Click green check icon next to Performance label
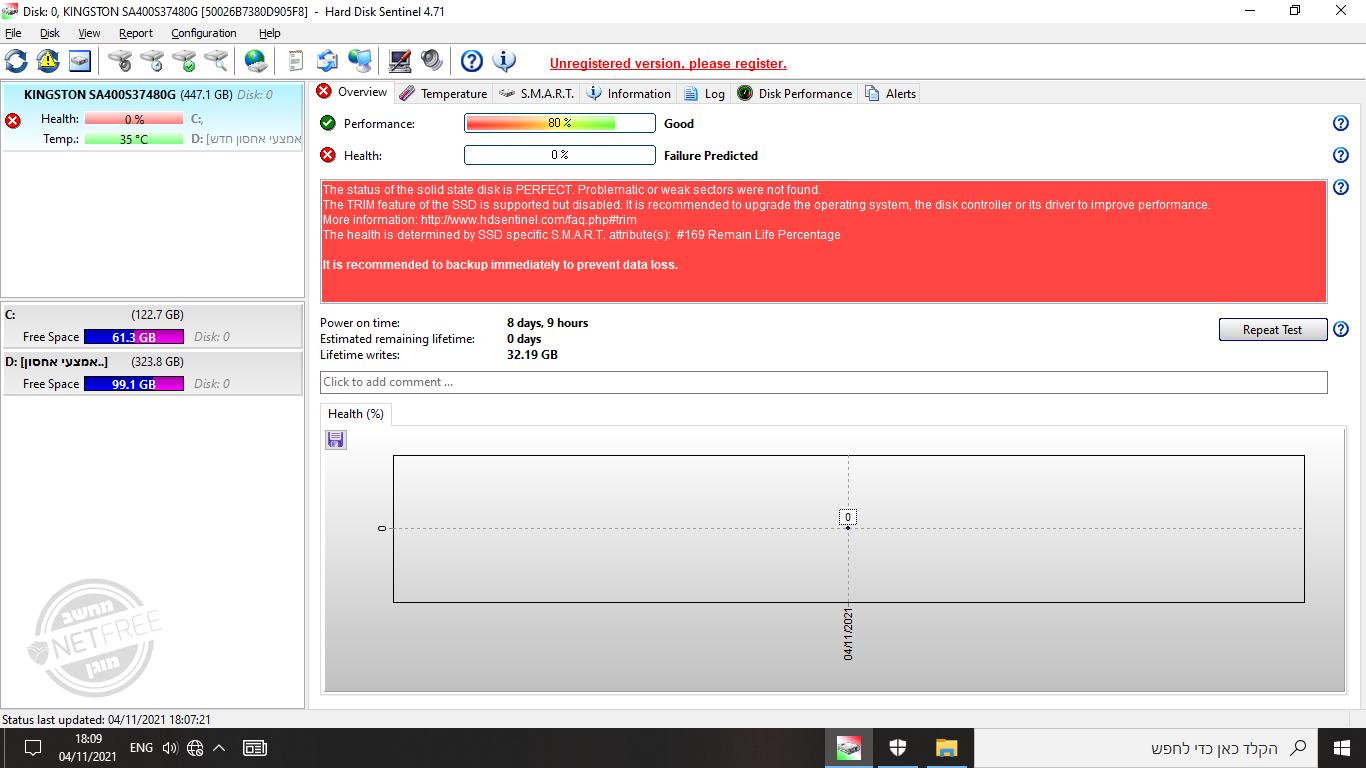Image resolution: width=1366 pixels, height=768 pixels. [328, 123]
